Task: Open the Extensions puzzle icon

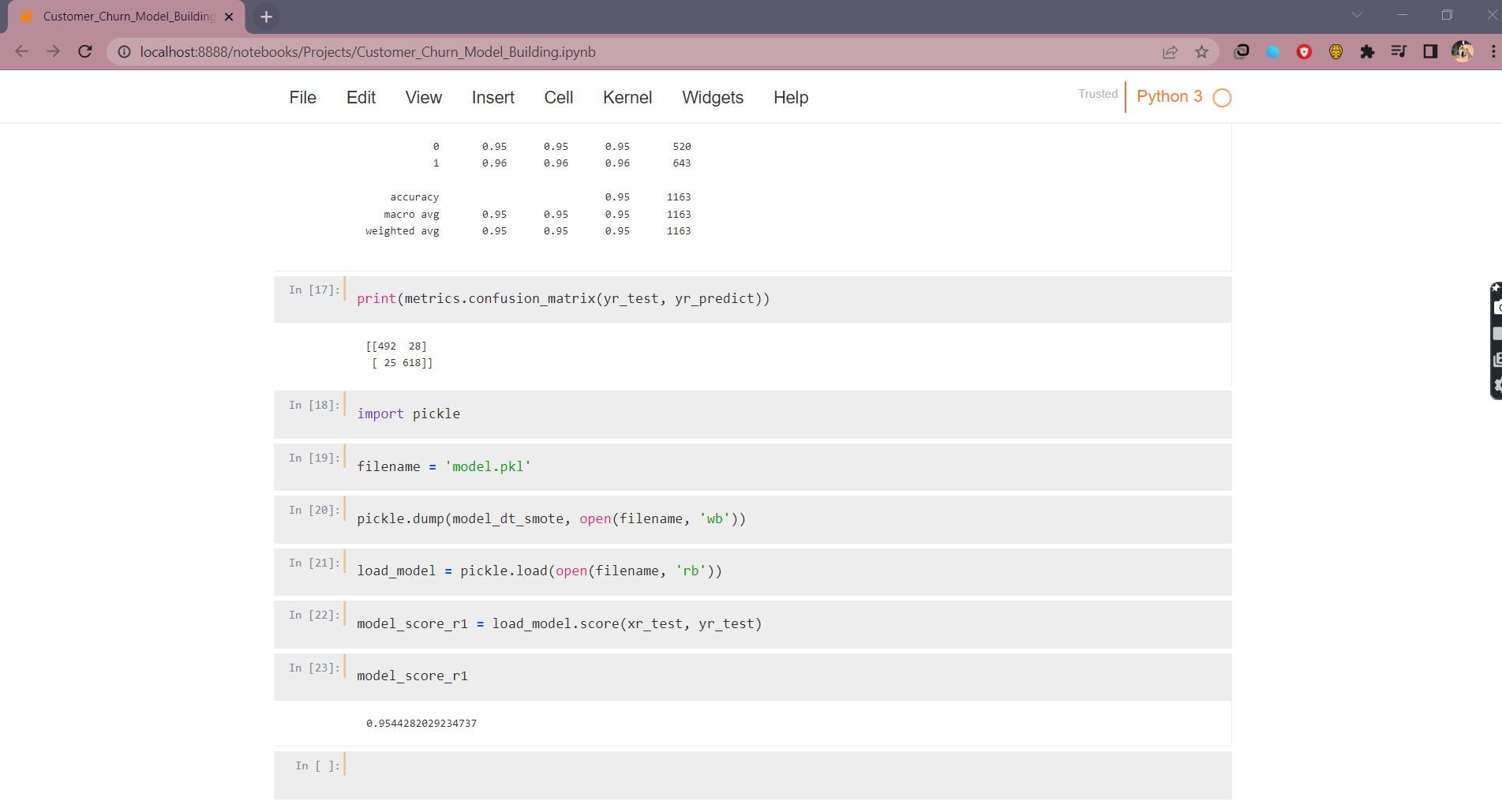Action: tap(1367, 52)
